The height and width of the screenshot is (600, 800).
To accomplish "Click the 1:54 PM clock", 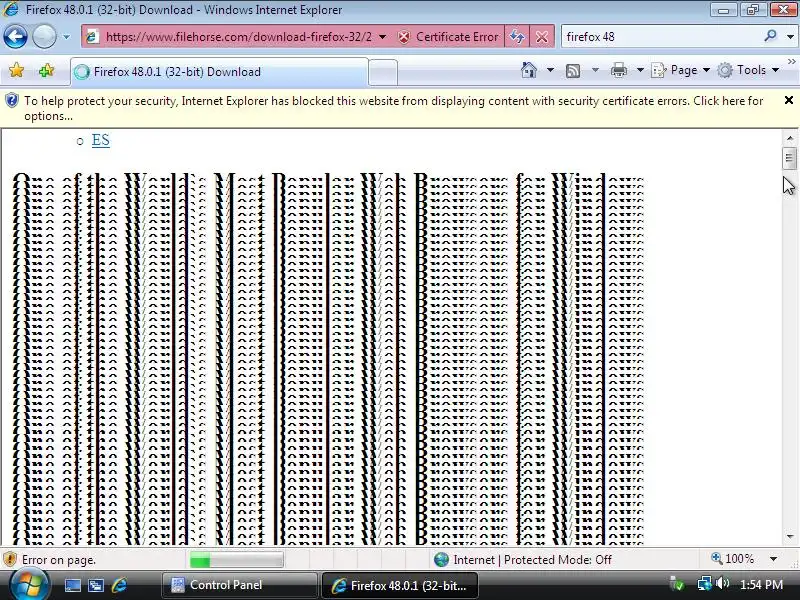I will point(761,585).
